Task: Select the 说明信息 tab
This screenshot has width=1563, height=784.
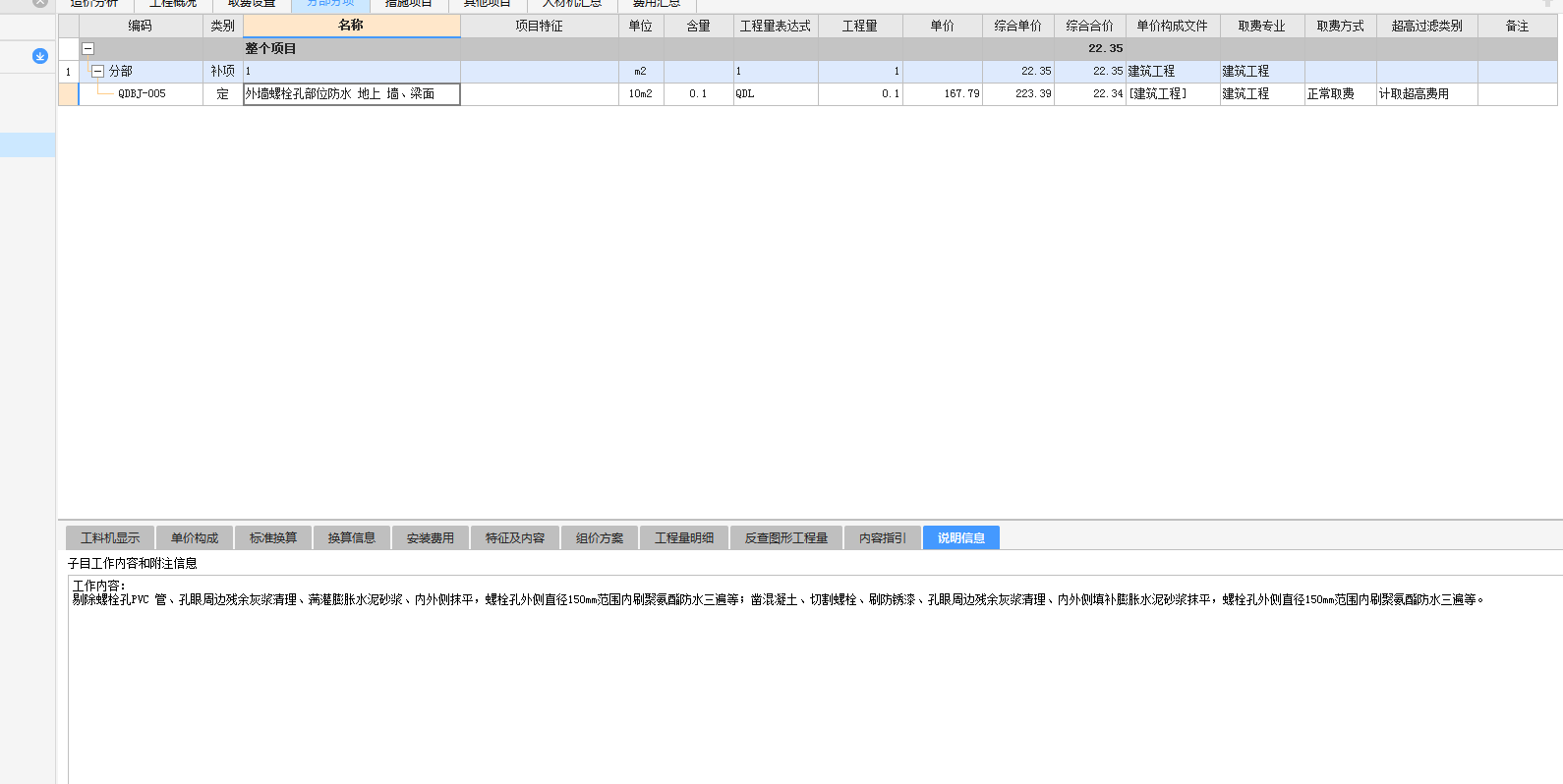Action: click(961, 537)
